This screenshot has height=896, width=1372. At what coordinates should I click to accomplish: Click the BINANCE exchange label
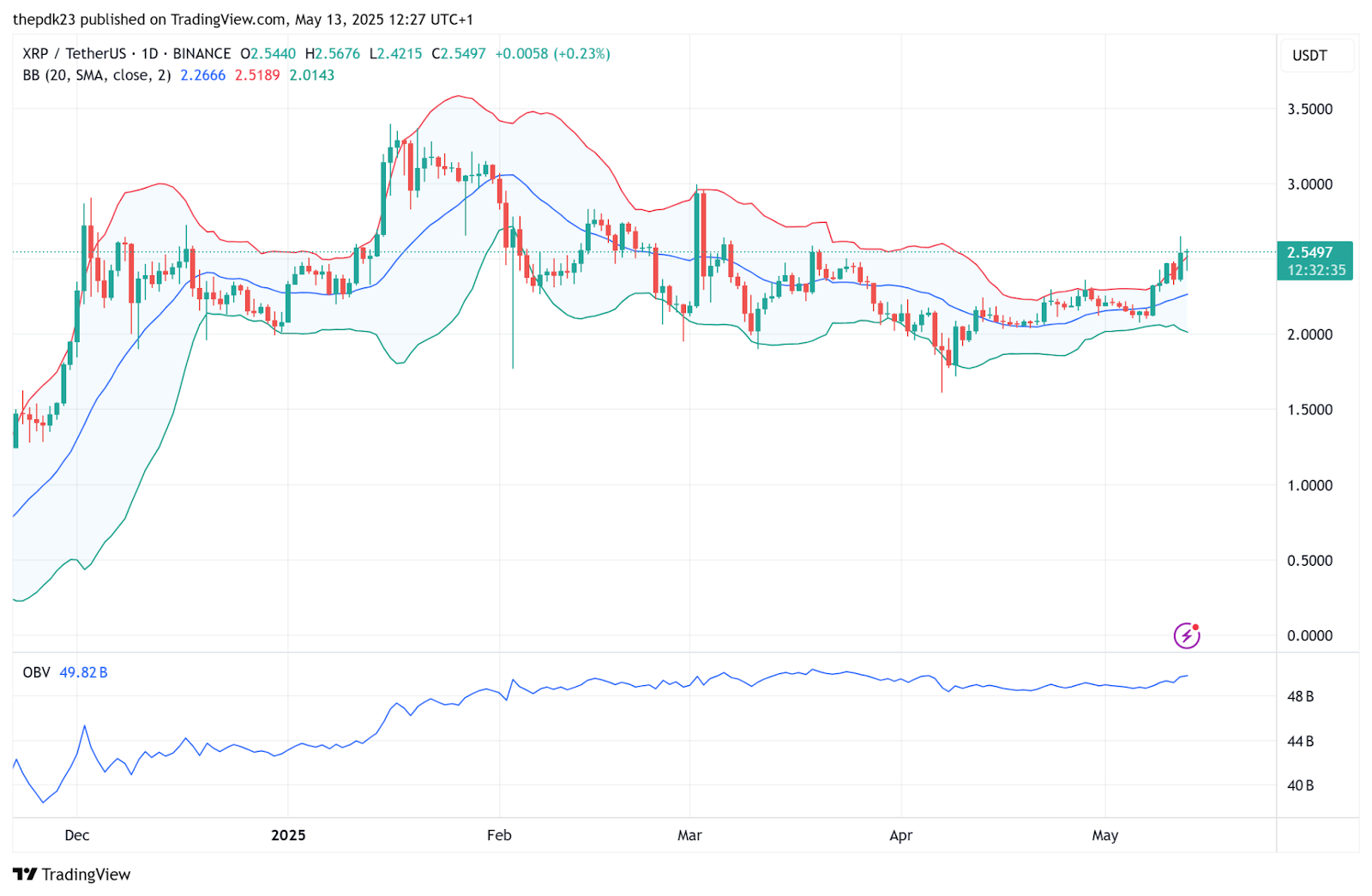(202, 53)
